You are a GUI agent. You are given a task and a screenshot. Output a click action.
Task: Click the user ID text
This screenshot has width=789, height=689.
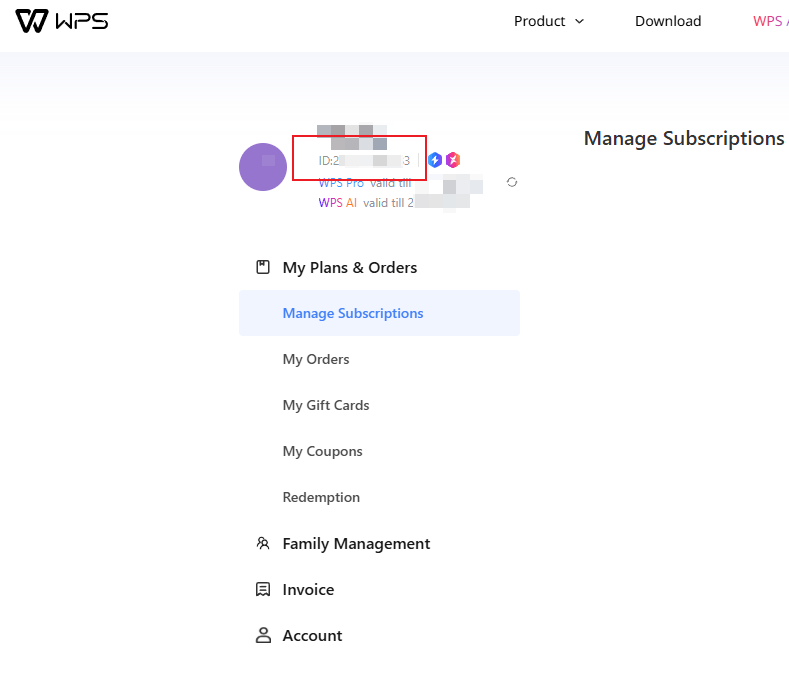tap(364, 161)
